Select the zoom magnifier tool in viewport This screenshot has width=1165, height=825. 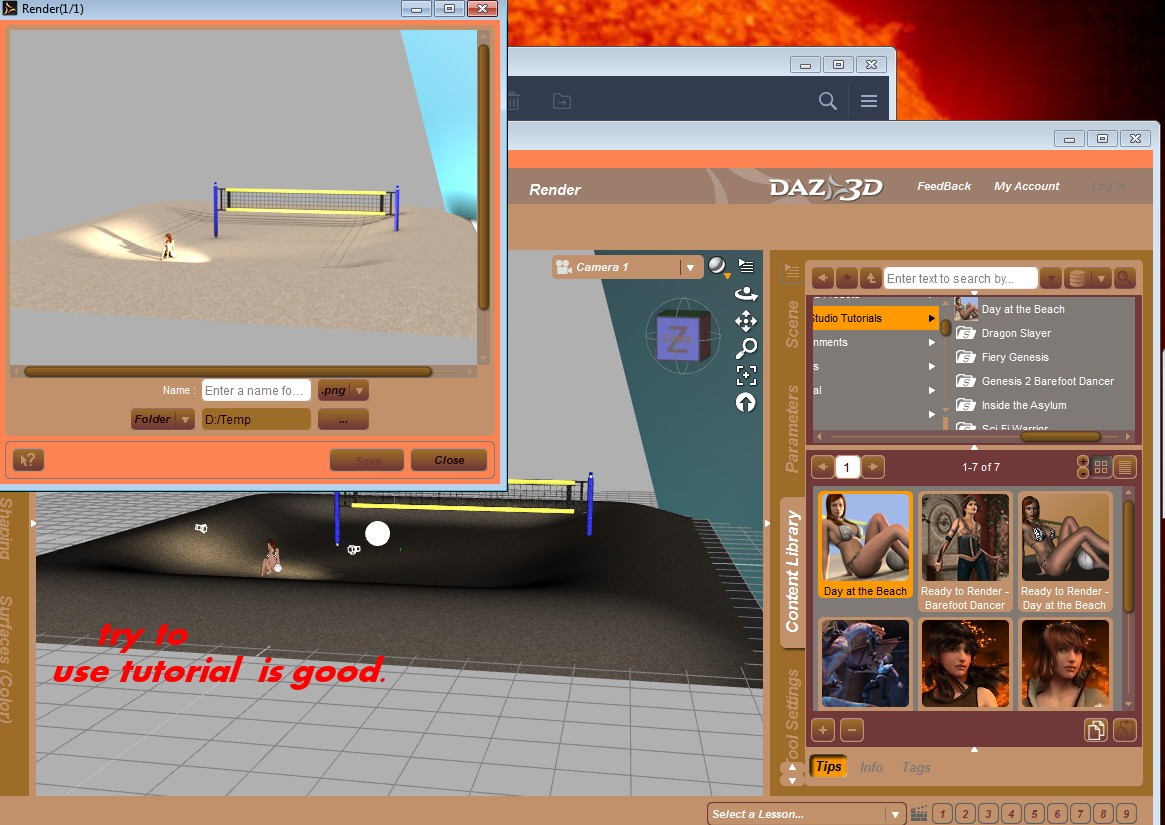click(x=745, y=348)
